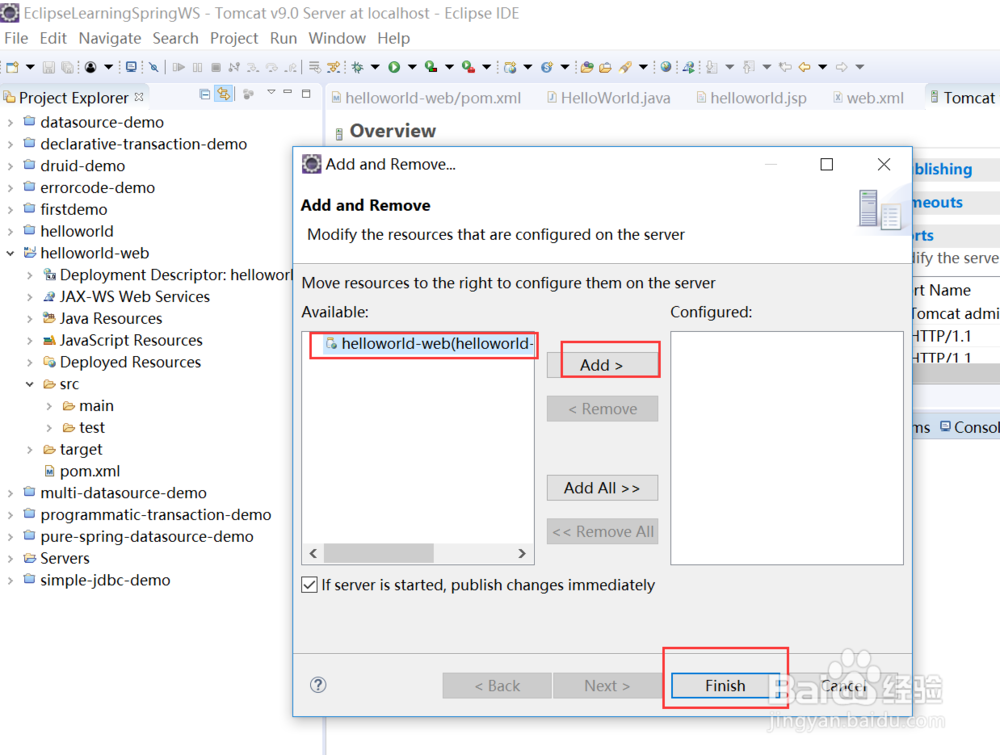Image resolution: width=1000 pixels, height=755 pixels.
Task: Click the Save toolbar icon
Action: click(x=48, y=67)
